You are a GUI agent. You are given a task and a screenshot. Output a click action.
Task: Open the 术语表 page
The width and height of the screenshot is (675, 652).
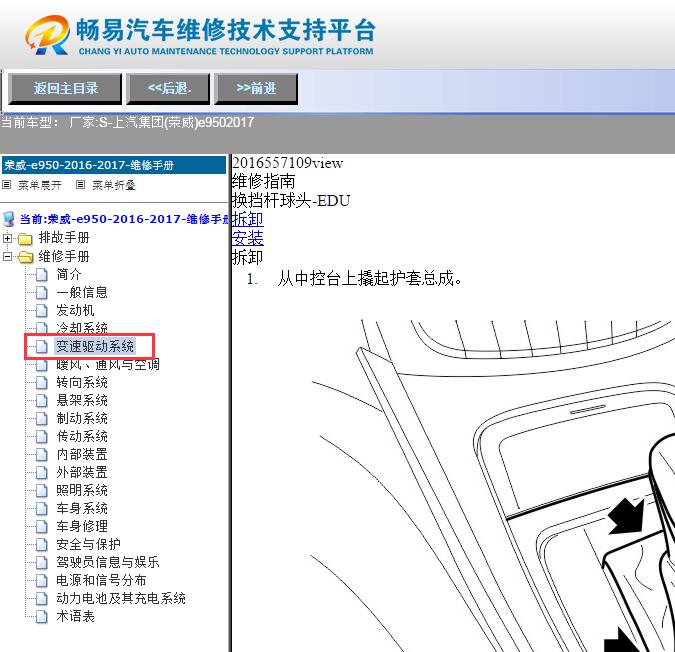coord(75,616)
